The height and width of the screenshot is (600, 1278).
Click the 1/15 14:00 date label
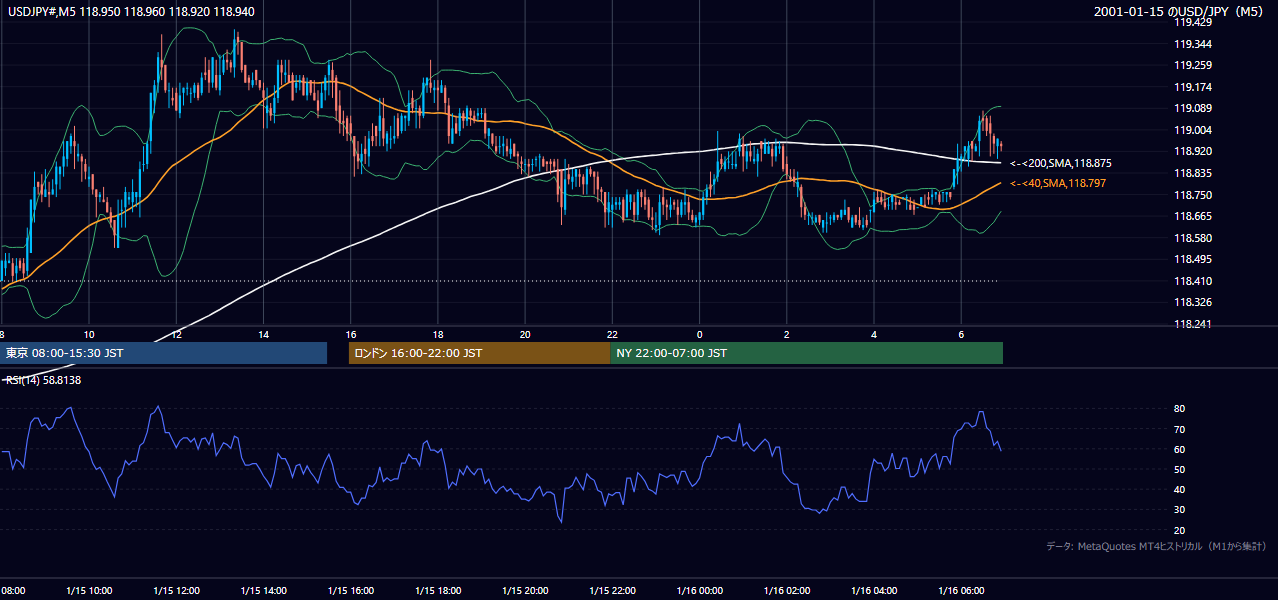[264, 590]
